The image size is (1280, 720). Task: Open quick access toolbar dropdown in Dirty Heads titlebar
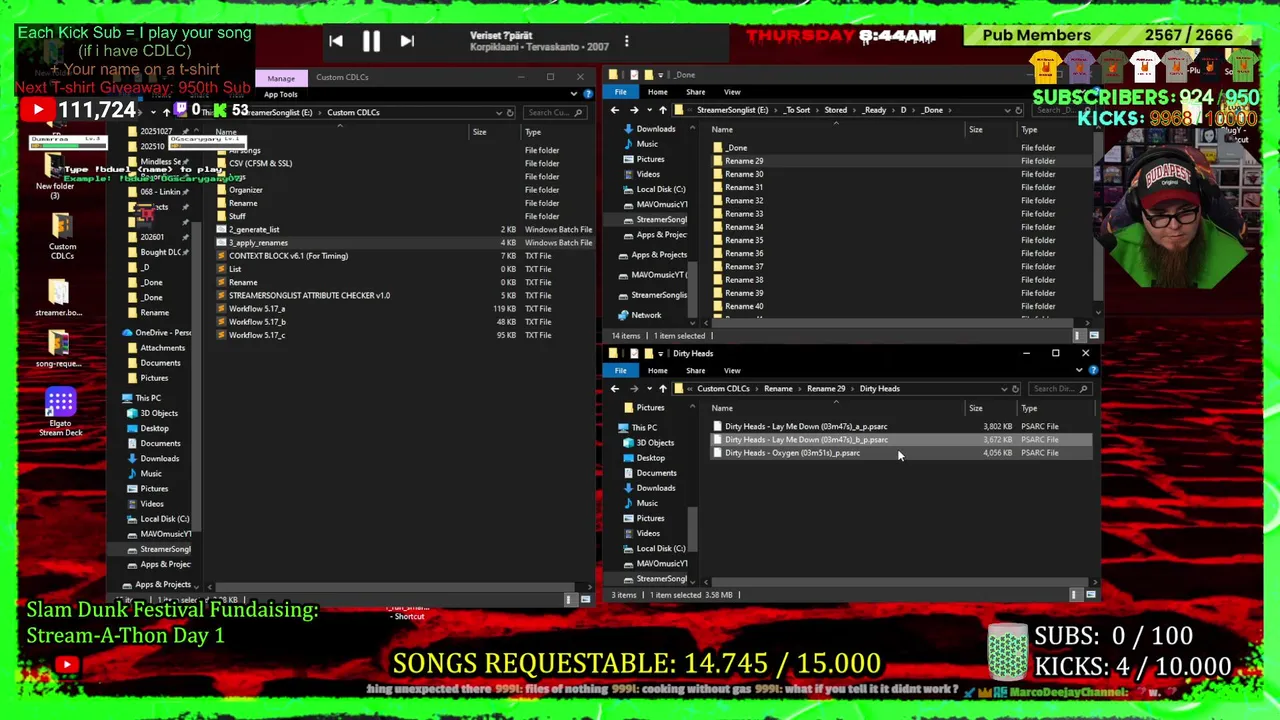point(663,353)
